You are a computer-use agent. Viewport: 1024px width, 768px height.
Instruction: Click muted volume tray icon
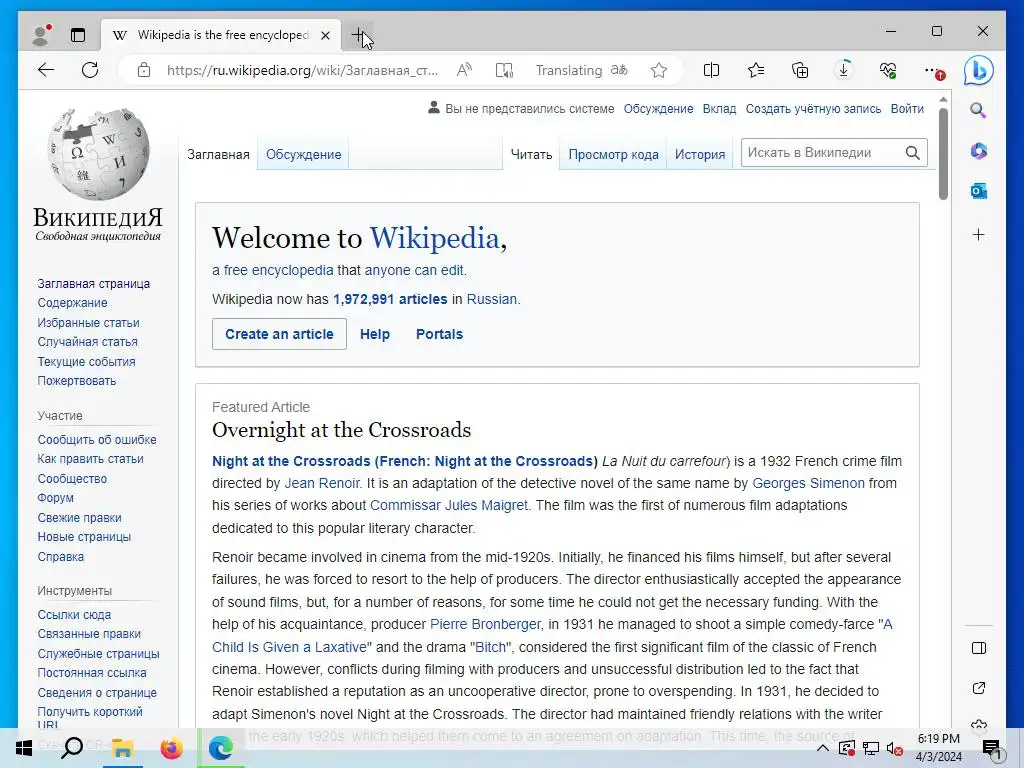[x=895, y=748]
